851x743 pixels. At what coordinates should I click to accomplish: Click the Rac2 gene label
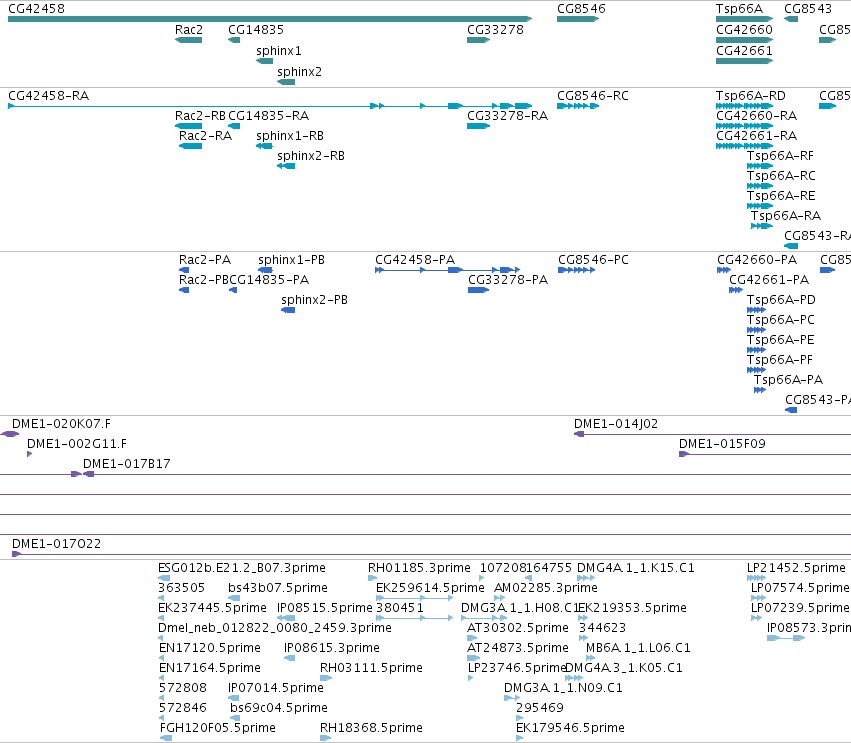click(188, 30)
